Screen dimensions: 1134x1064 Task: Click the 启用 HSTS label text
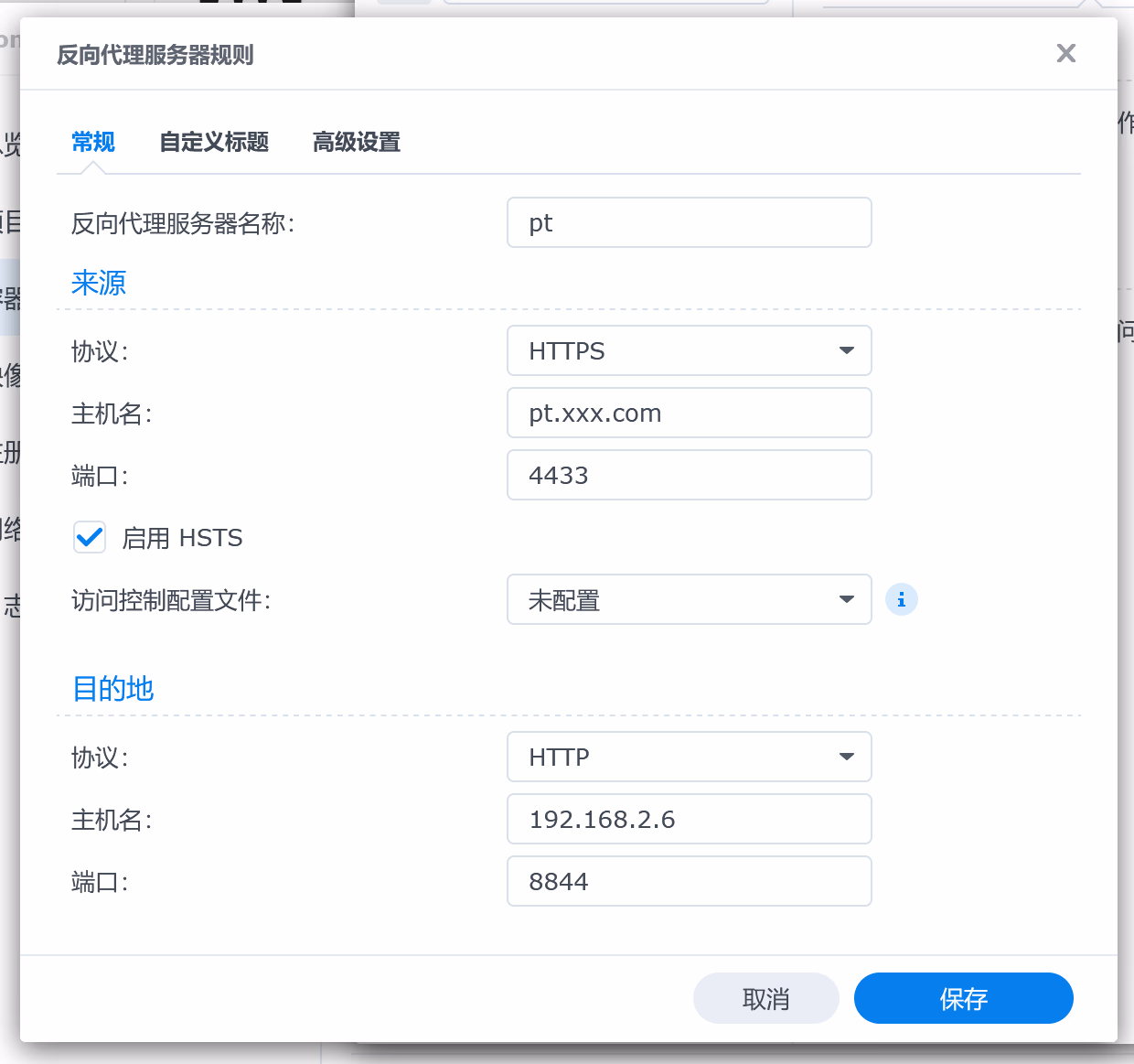183,538
